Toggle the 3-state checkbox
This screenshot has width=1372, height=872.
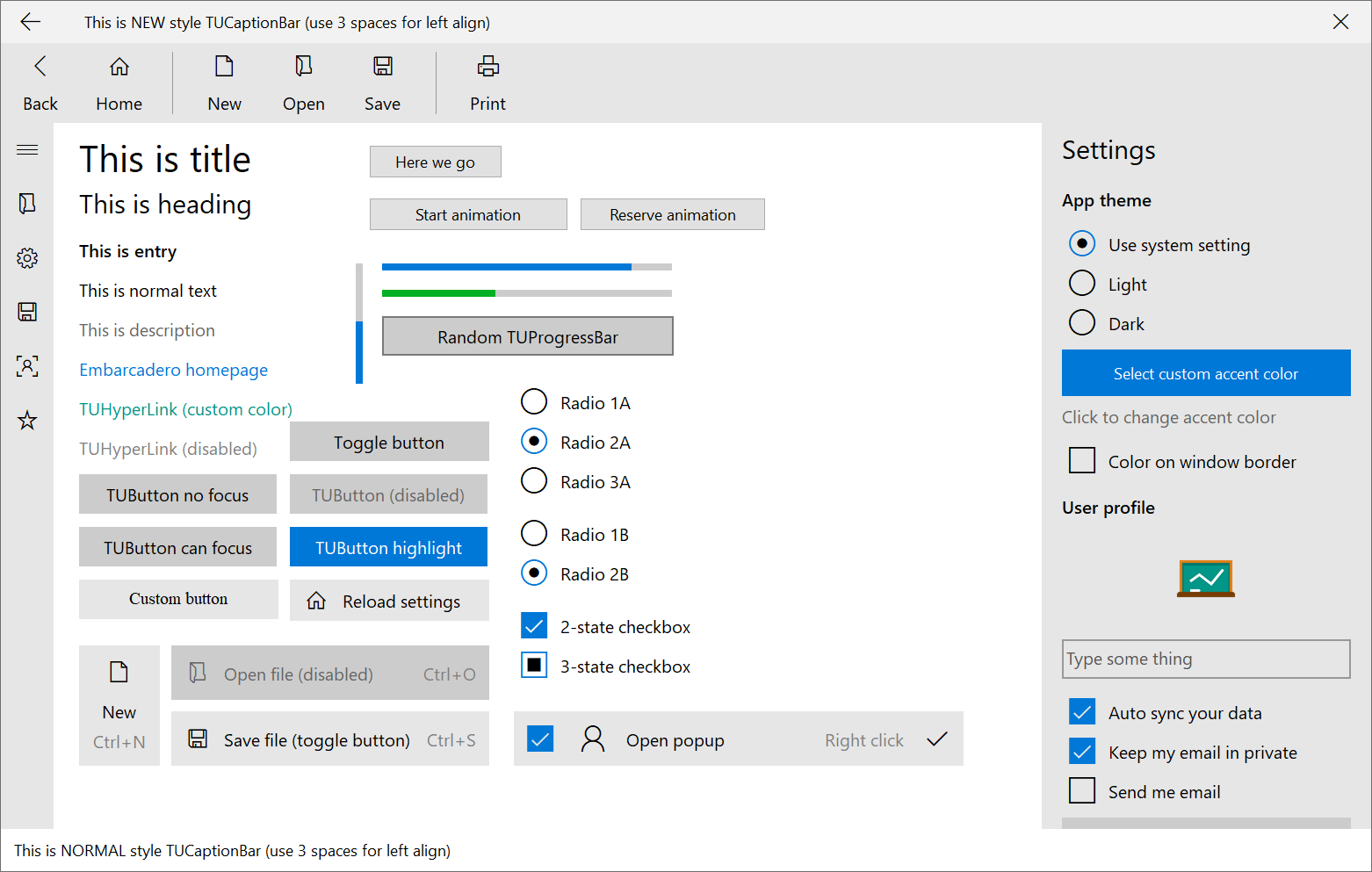[x=534, y=665]
